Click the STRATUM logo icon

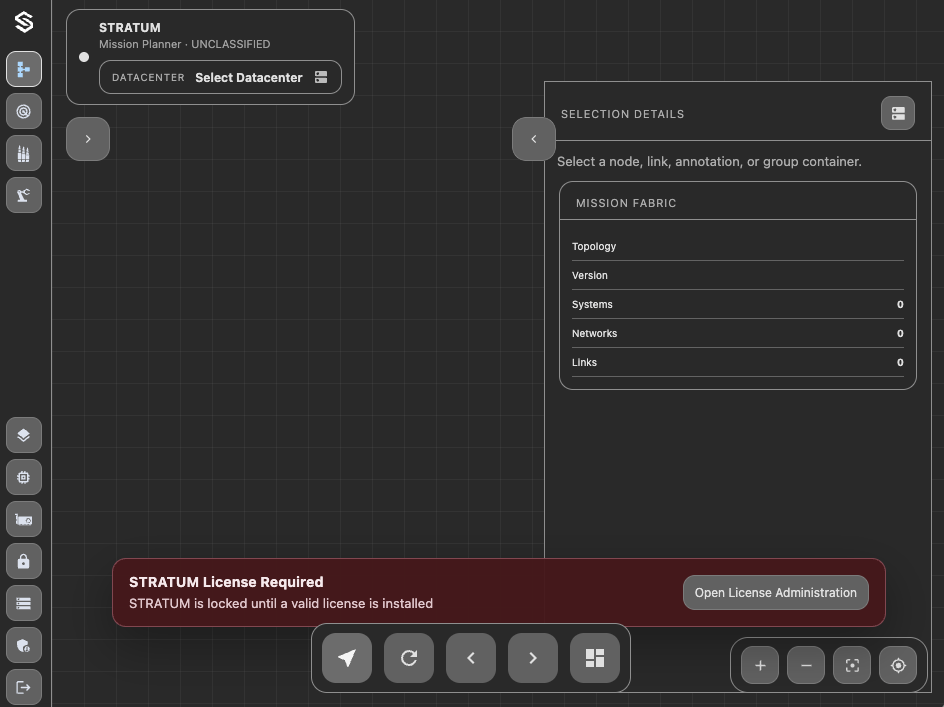click(24, 22)
